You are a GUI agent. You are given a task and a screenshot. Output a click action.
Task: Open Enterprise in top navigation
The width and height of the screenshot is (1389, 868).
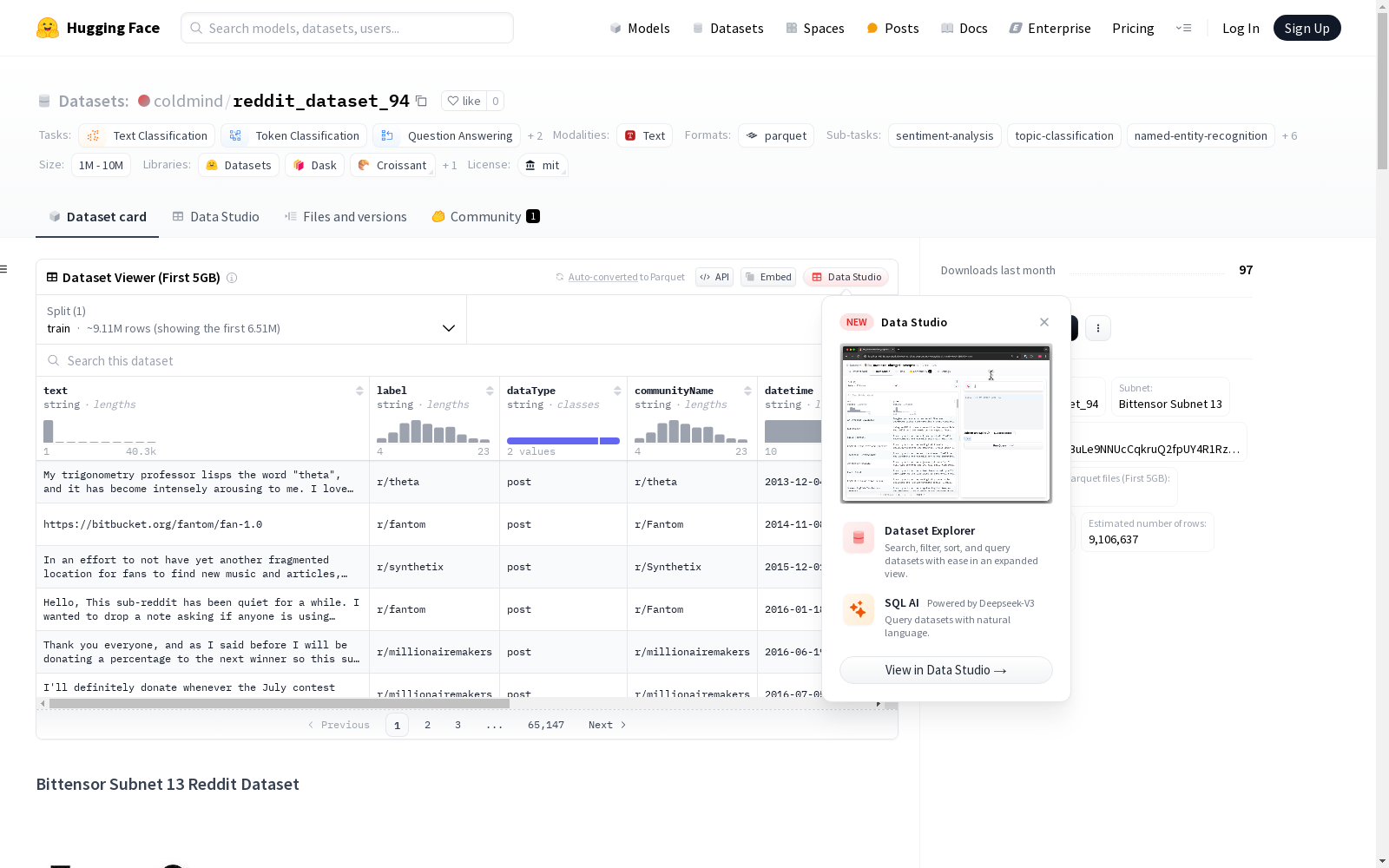coord(1050,28)
